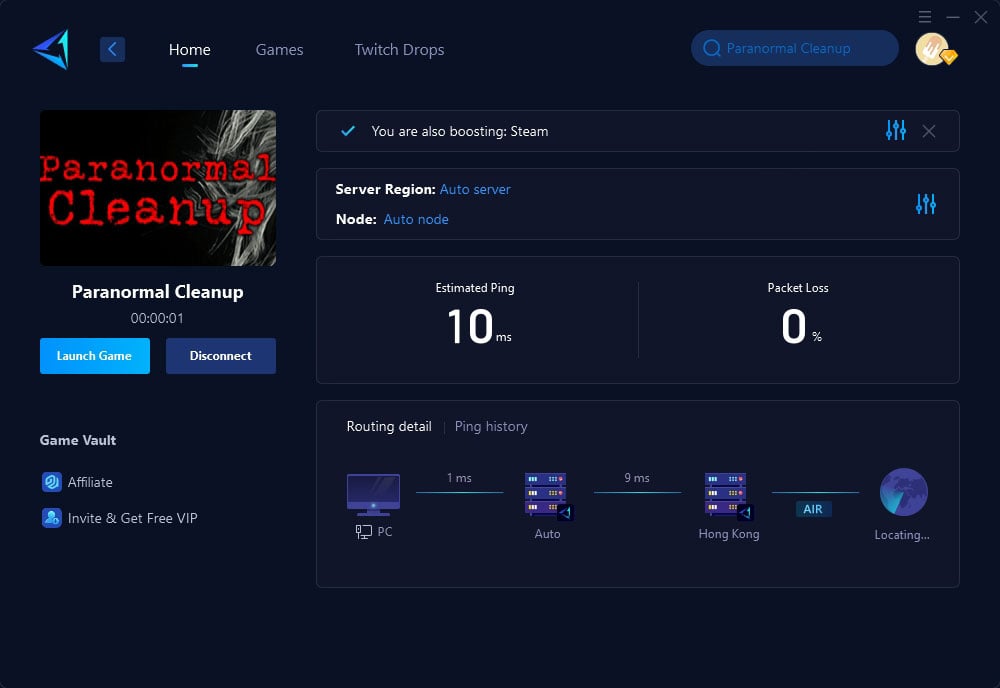Click the globe Locating icon
Screen dimensions: 1000x688
[x=903, y=493]
